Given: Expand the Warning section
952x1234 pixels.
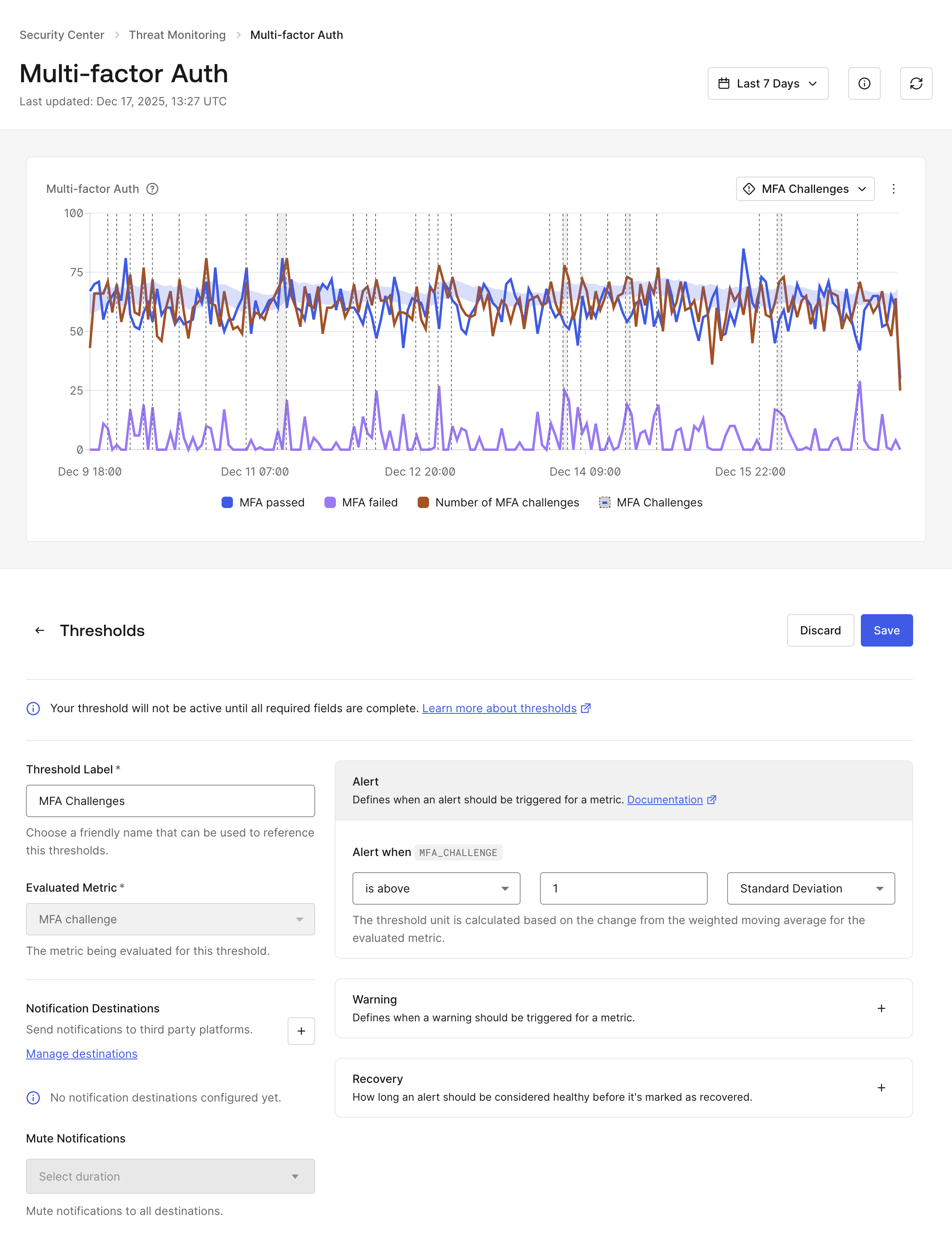Looking at the screenshot, I should [x=882, y=1009].
